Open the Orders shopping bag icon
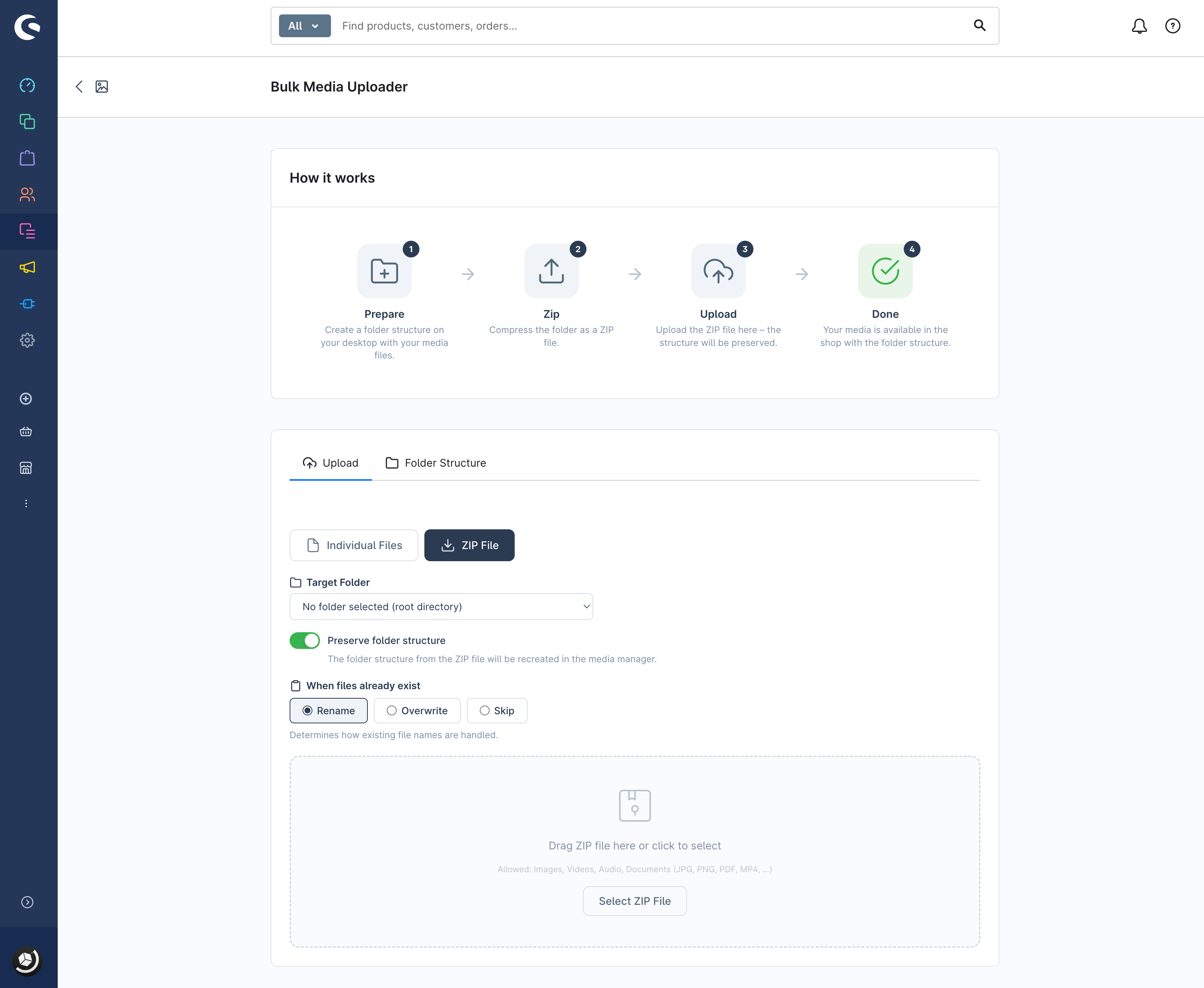Screen dimensions: 1204x988 click(27, 158)
